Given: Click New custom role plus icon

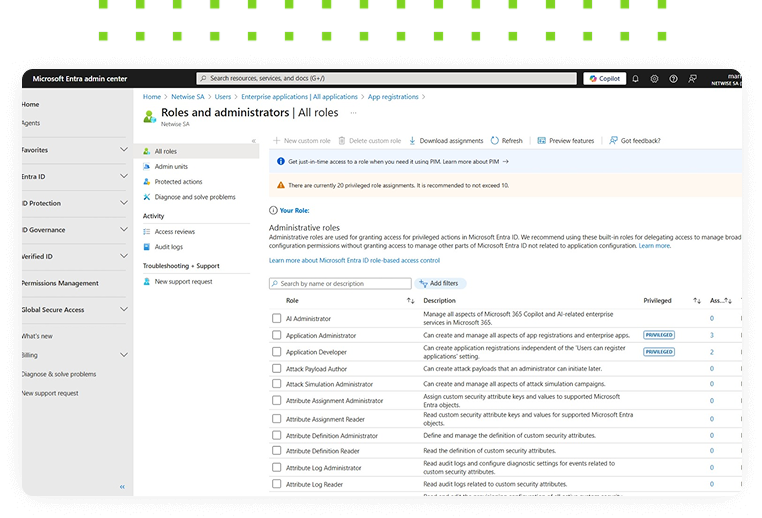Looking at the screenshot, I should [276, 140].
